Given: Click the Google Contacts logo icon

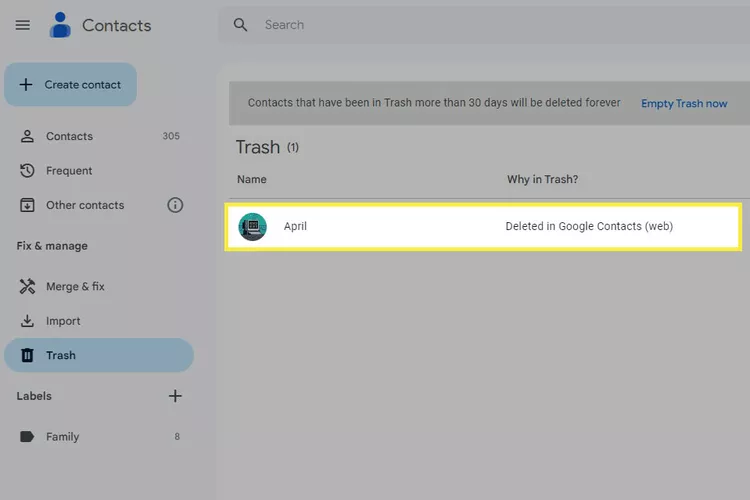Looking at the screenshot, I should (60, 25).
